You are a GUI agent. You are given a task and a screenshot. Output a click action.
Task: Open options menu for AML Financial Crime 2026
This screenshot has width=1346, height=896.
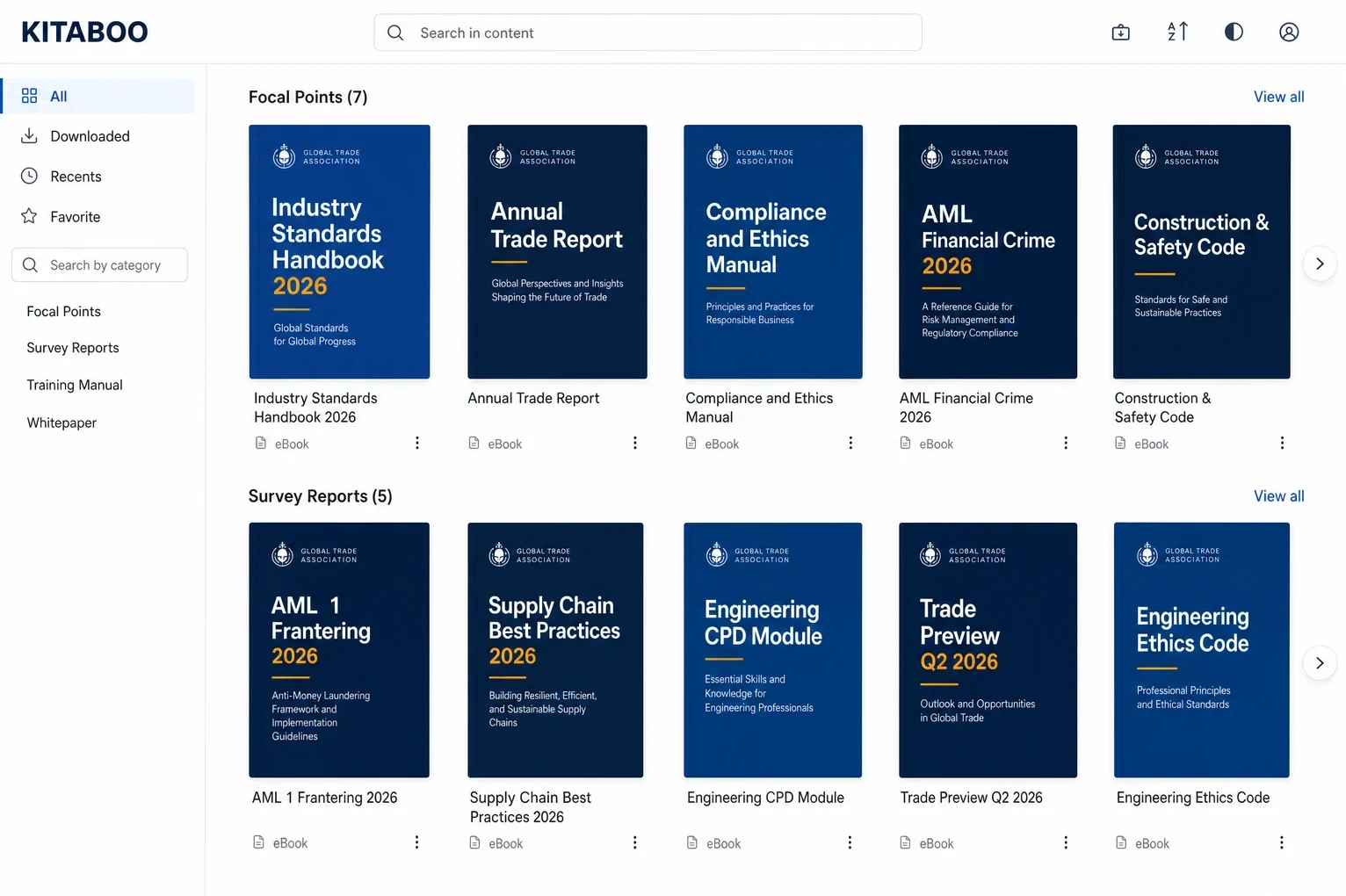pos(1066,444)
